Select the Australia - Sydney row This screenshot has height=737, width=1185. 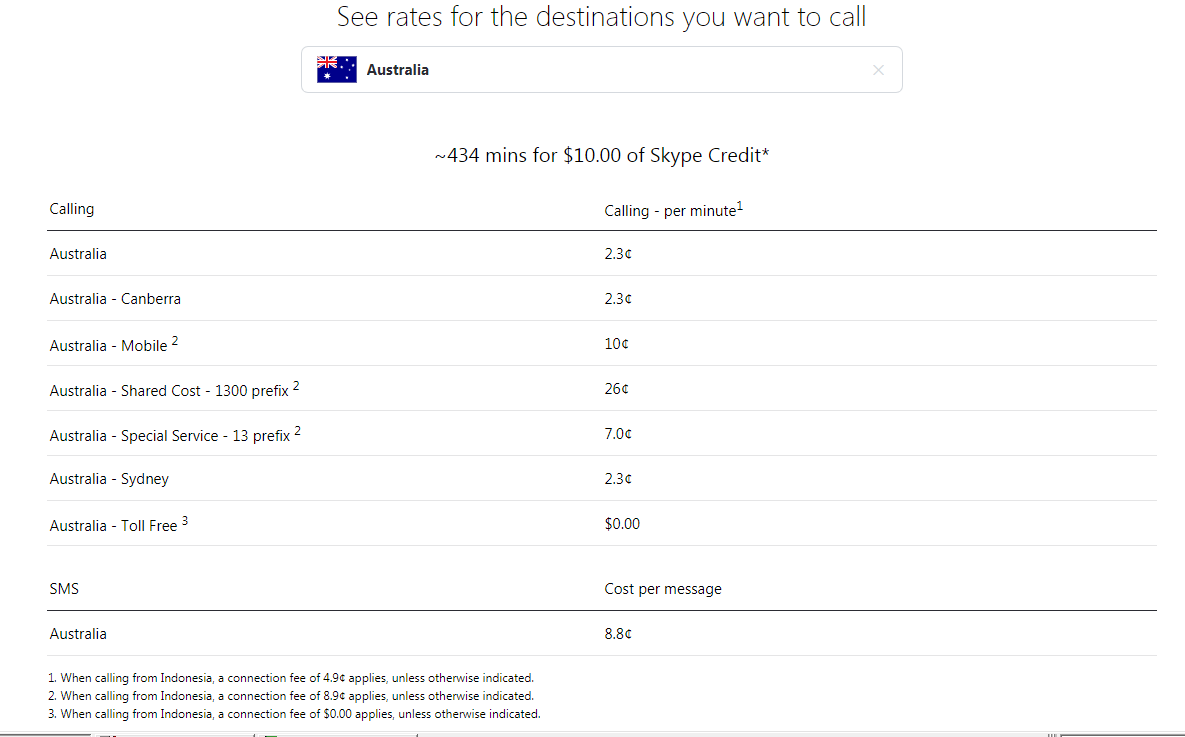pos(602,478)
